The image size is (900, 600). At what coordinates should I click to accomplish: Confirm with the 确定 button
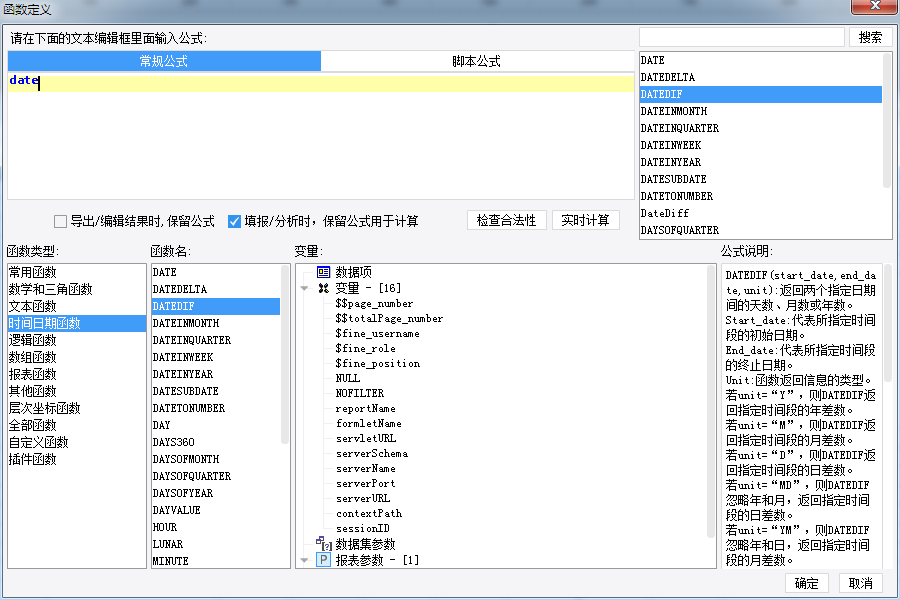[x=806, y=583]
